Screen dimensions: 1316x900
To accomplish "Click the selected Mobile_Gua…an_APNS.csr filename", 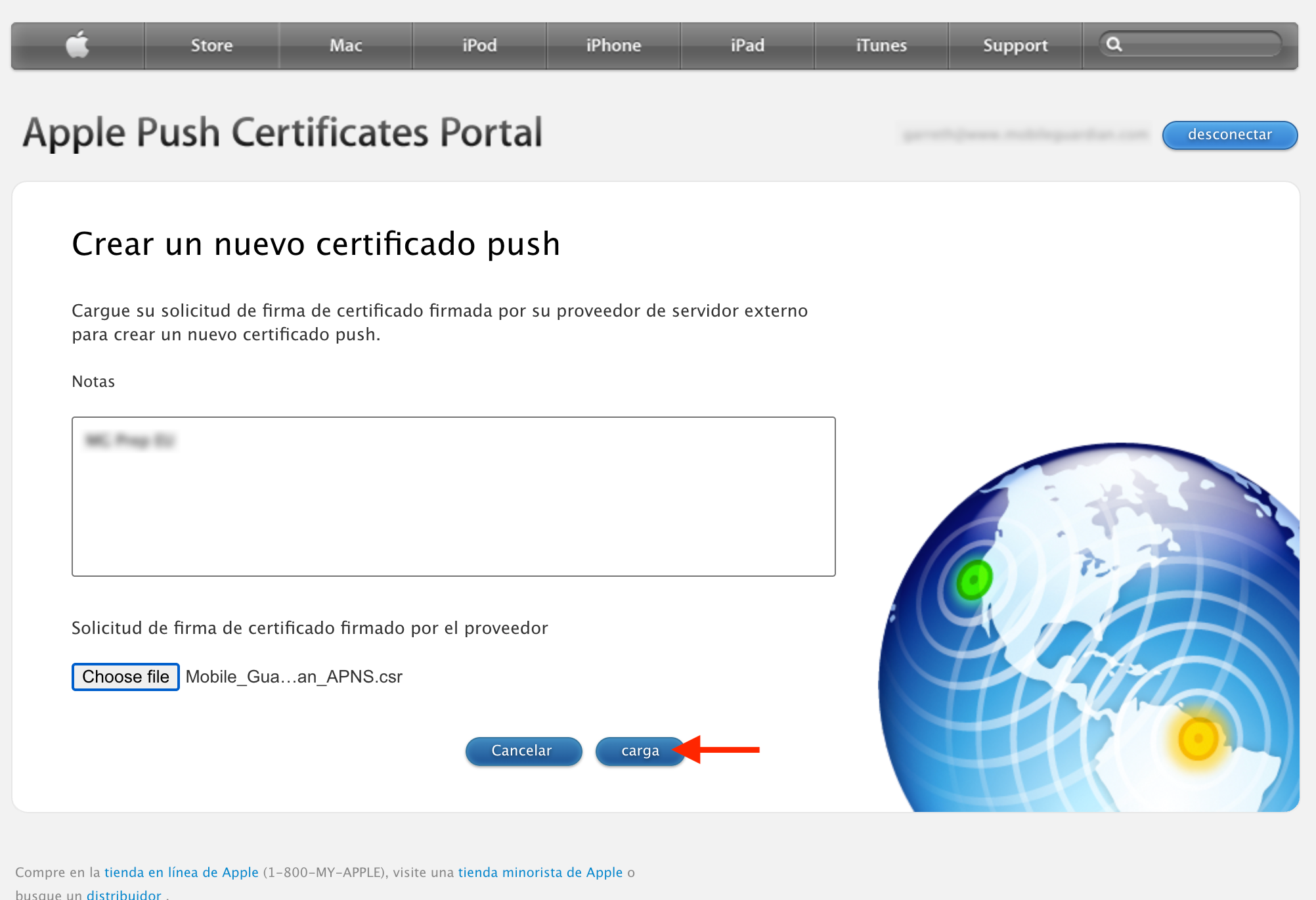I will 294,677.
